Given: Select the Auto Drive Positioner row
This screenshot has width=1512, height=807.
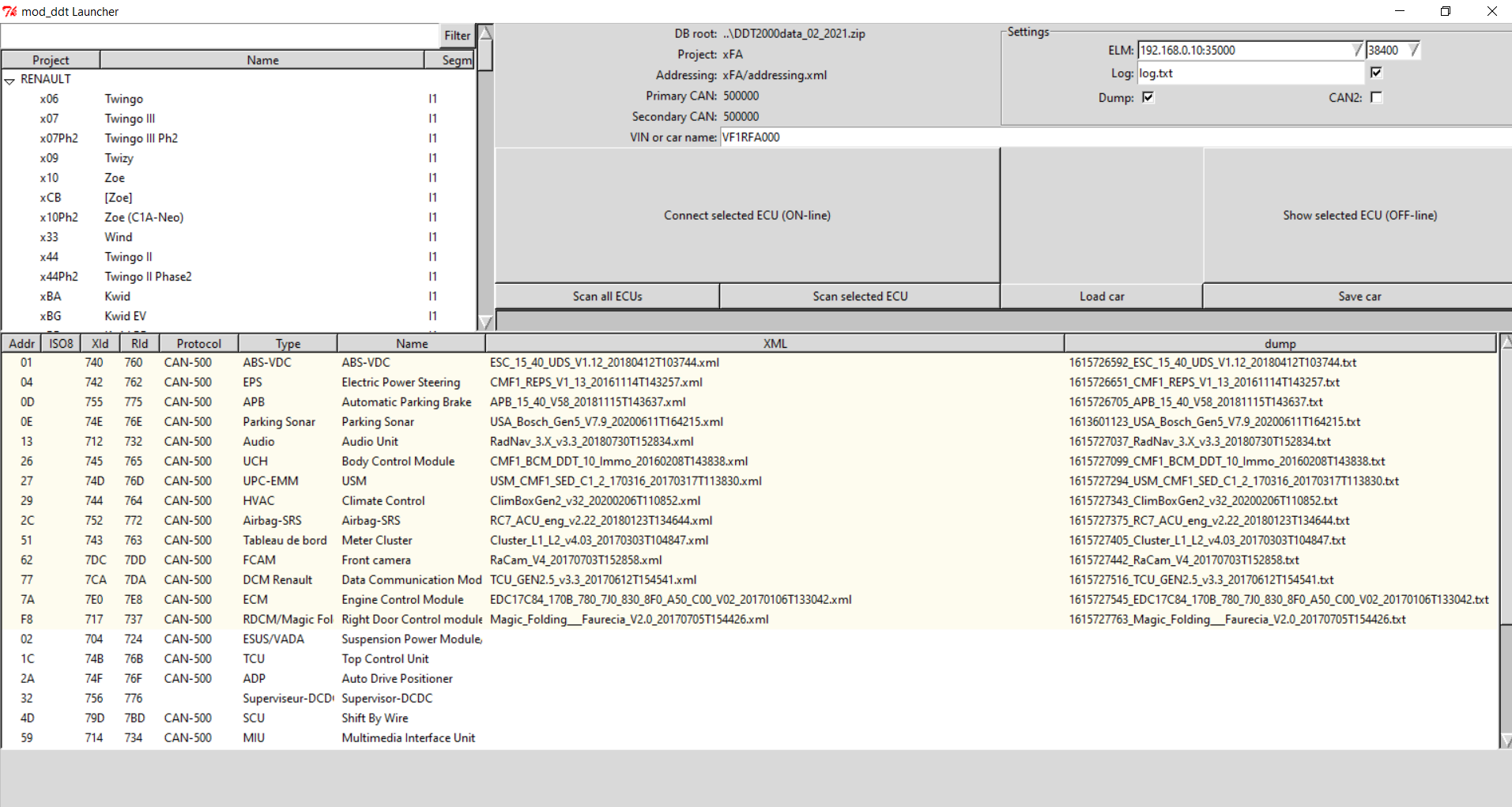Looking at the screenshot, I should point(749,679).
